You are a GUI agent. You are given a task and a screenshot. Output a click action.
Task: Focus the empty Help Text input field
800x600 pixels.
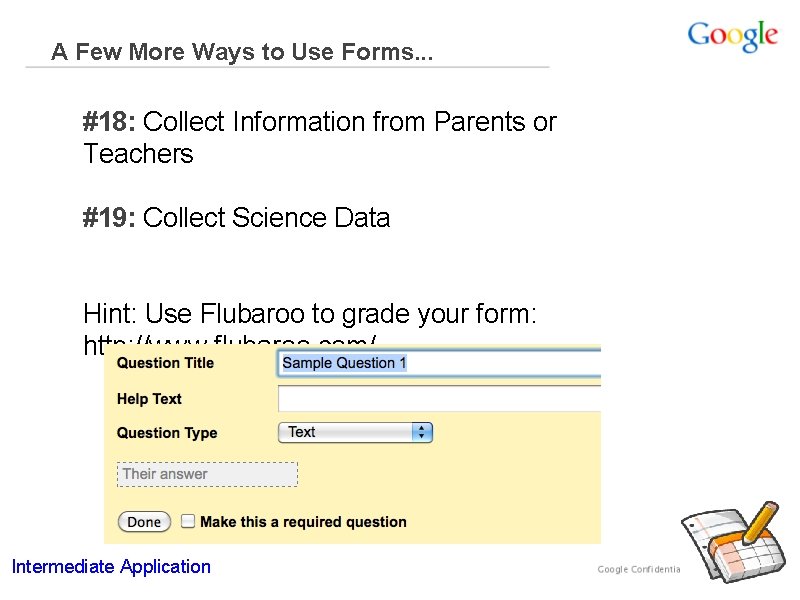point(438,399)
